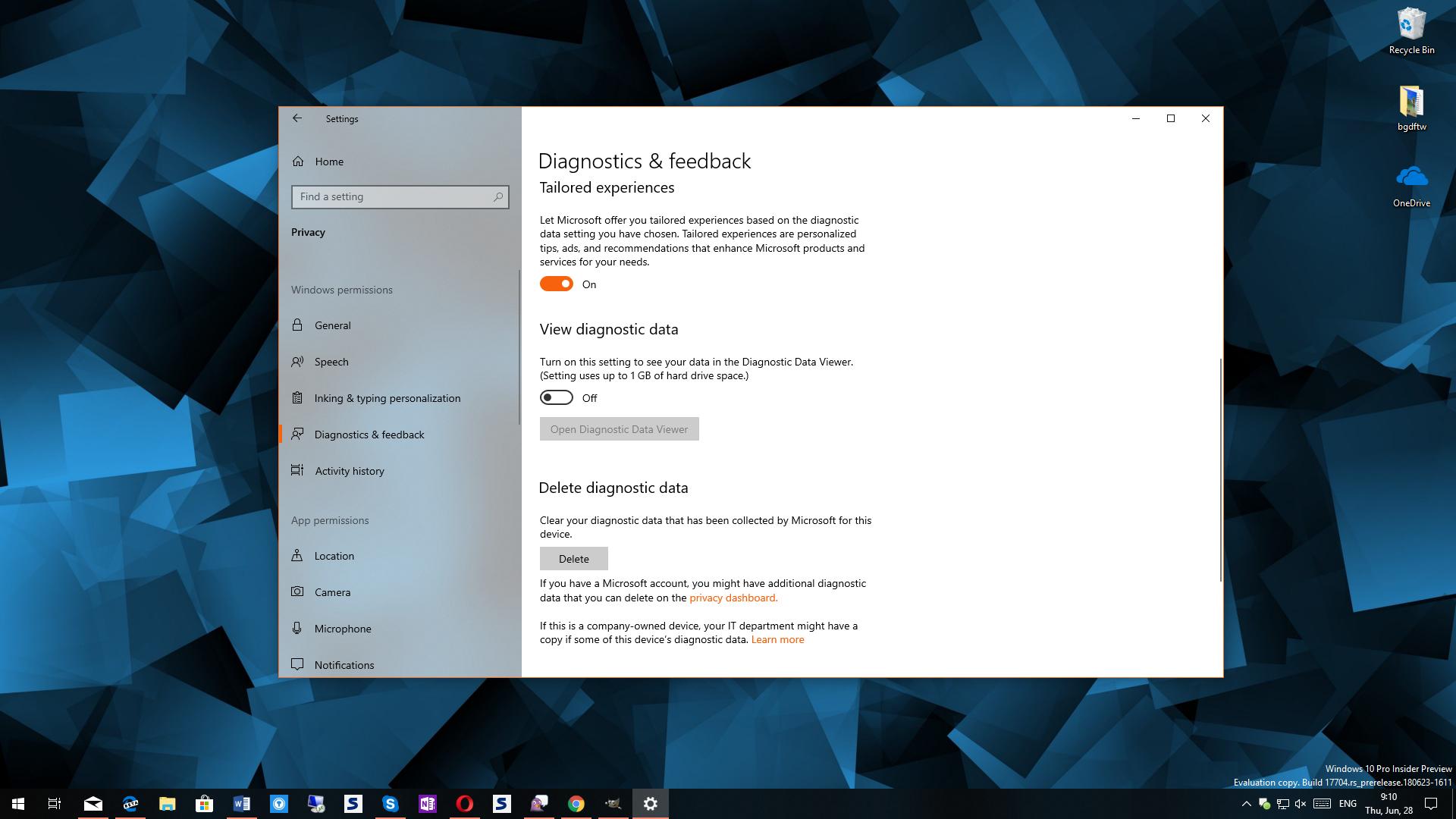
Task: Click the ENG language indicator
Action: (x=1348, y=804)
